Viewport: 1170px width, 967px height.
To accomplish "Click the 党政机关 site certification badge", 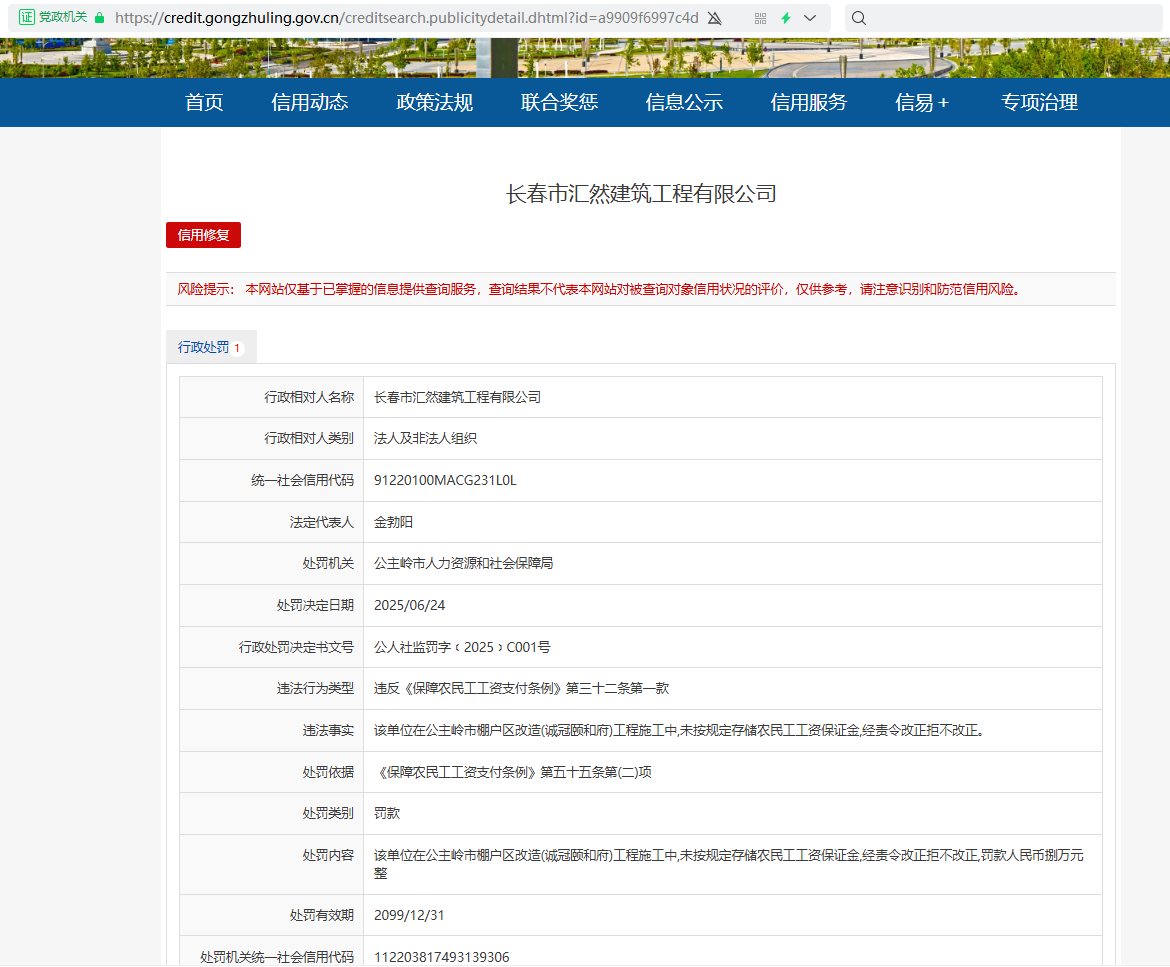I will (x=53, y=18).
